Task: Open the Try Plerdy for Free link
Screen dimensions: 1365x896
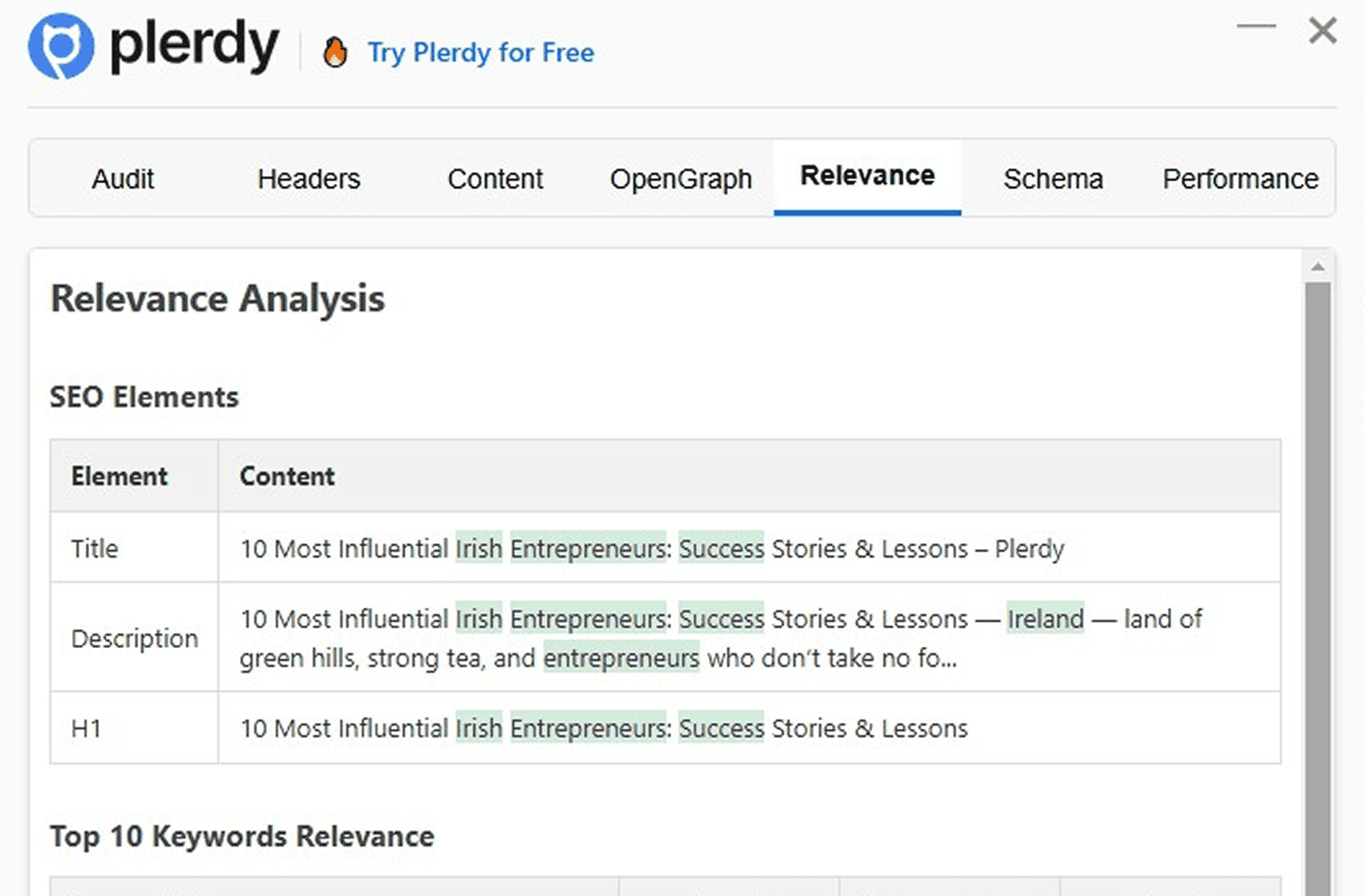Action: (x=480, y=53)
